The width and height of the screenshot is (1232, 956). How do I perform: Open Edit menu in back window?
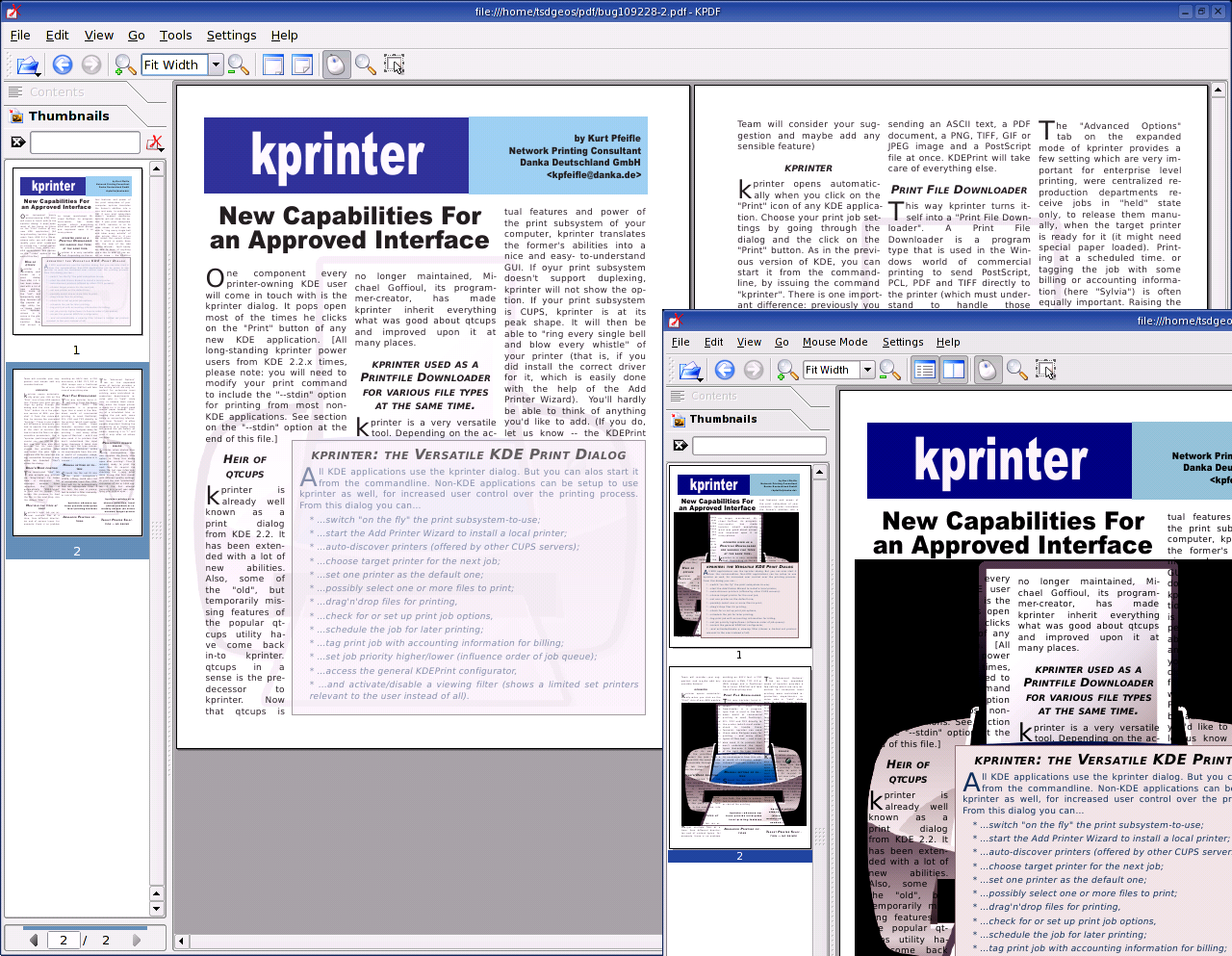pyautogui.click(x=58, y=35)
